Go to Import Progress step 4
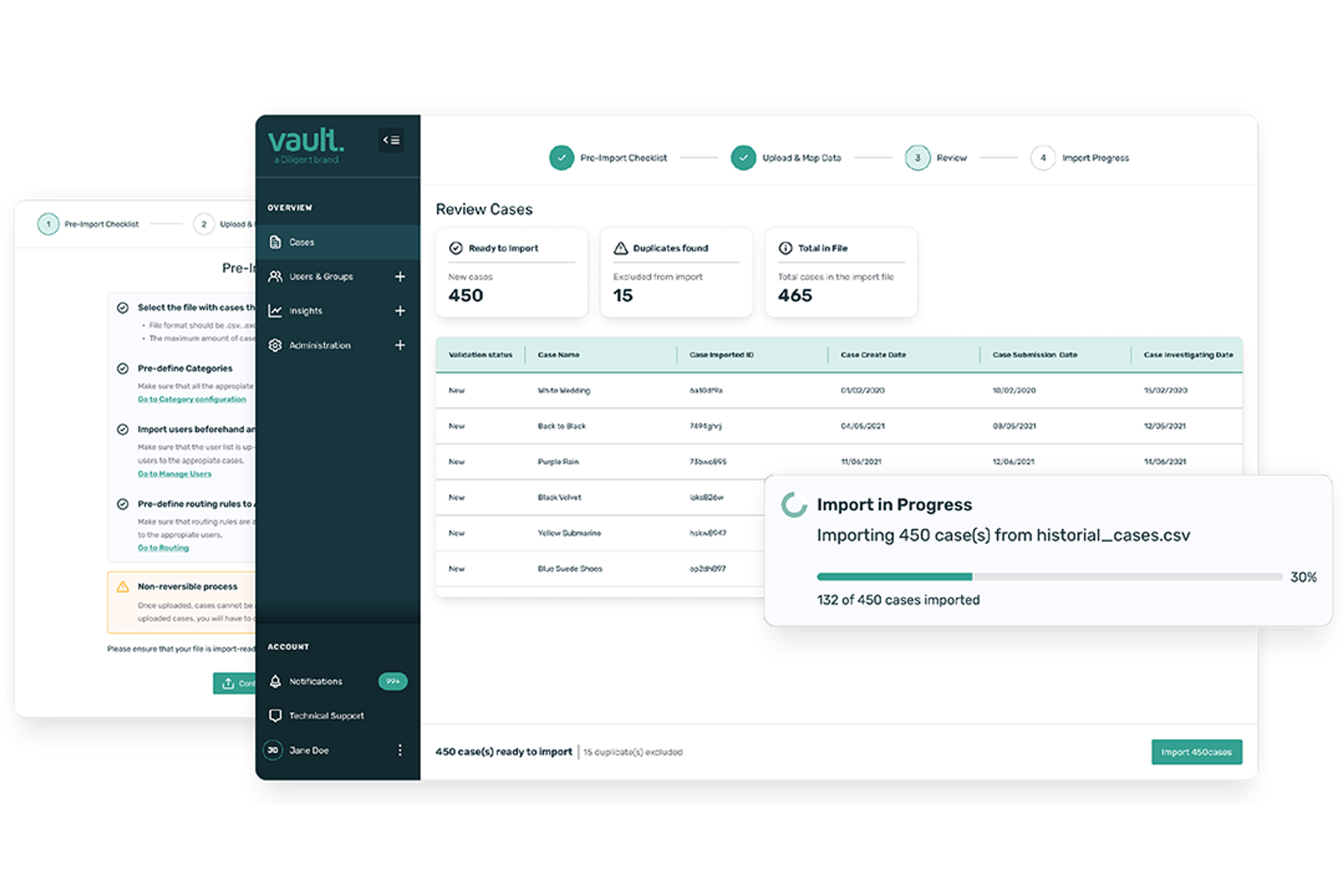This screenshot has width=1344, height=896. (x=1043, y=158)
